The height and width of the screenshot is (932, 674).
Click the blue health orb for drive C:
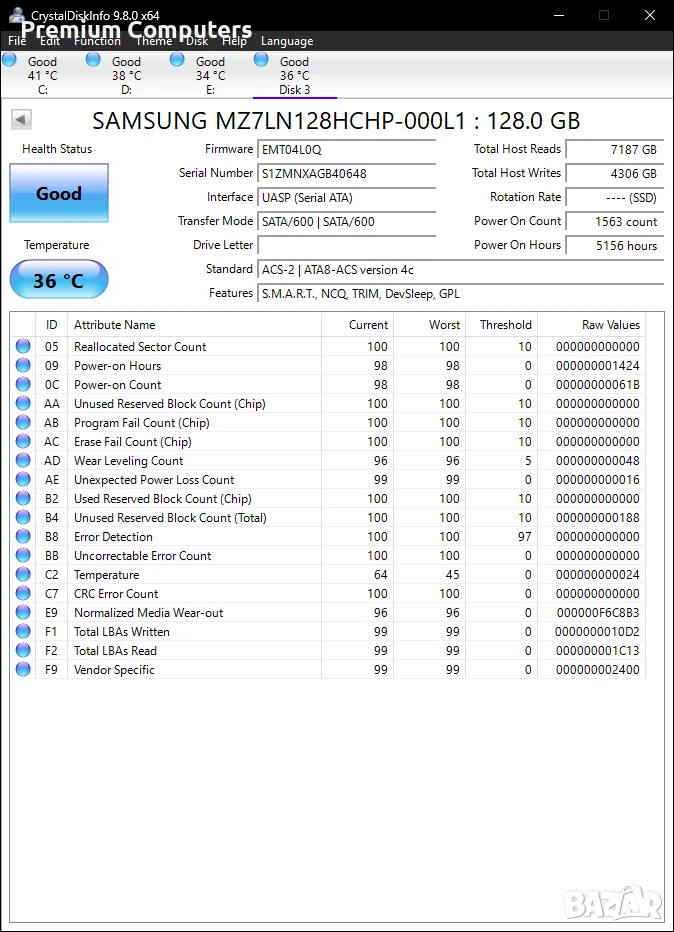coord(10,59)
